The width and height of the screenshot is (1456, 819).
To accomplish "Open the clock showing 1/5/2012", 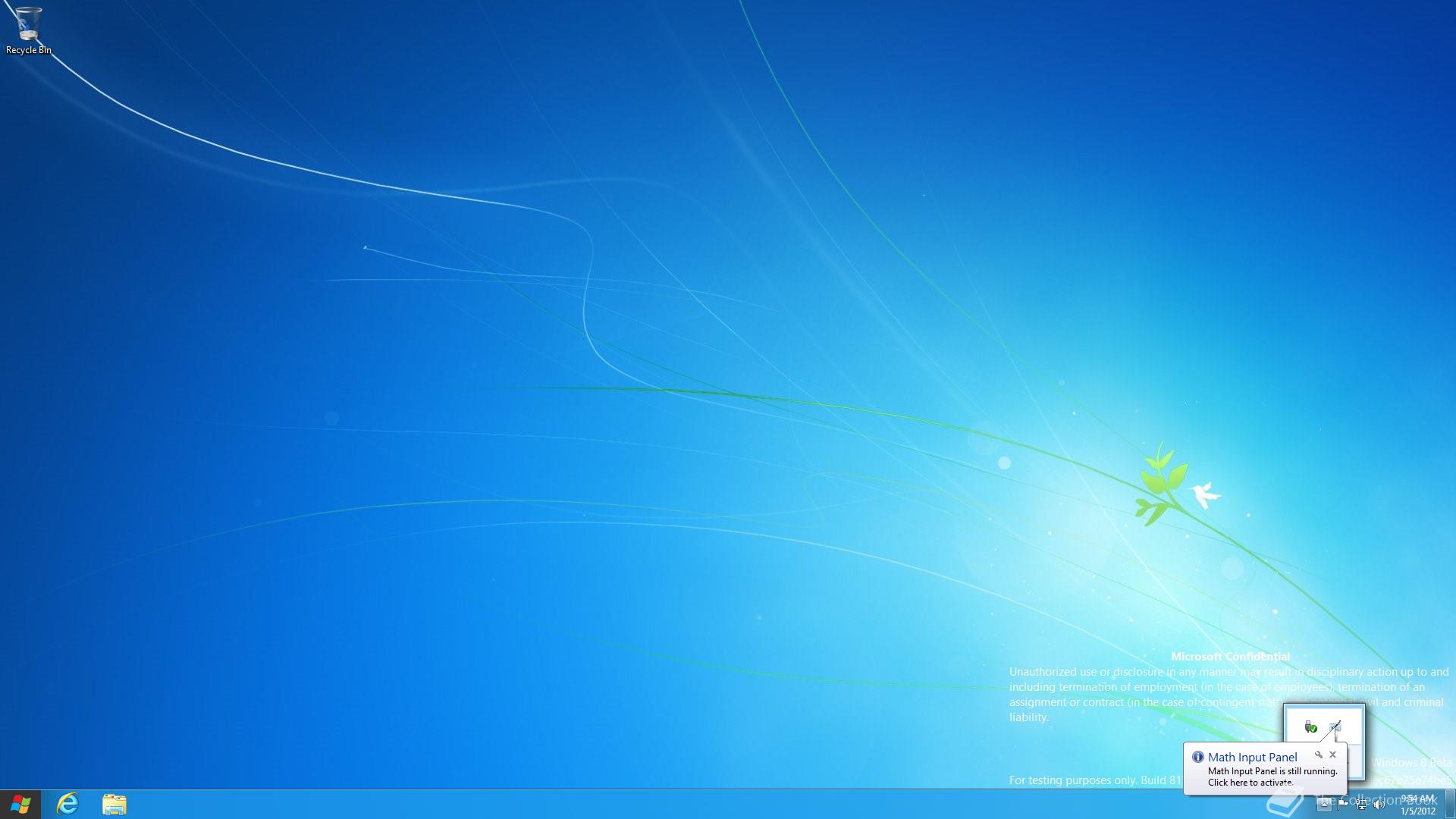I will (x=1417, y=805).
